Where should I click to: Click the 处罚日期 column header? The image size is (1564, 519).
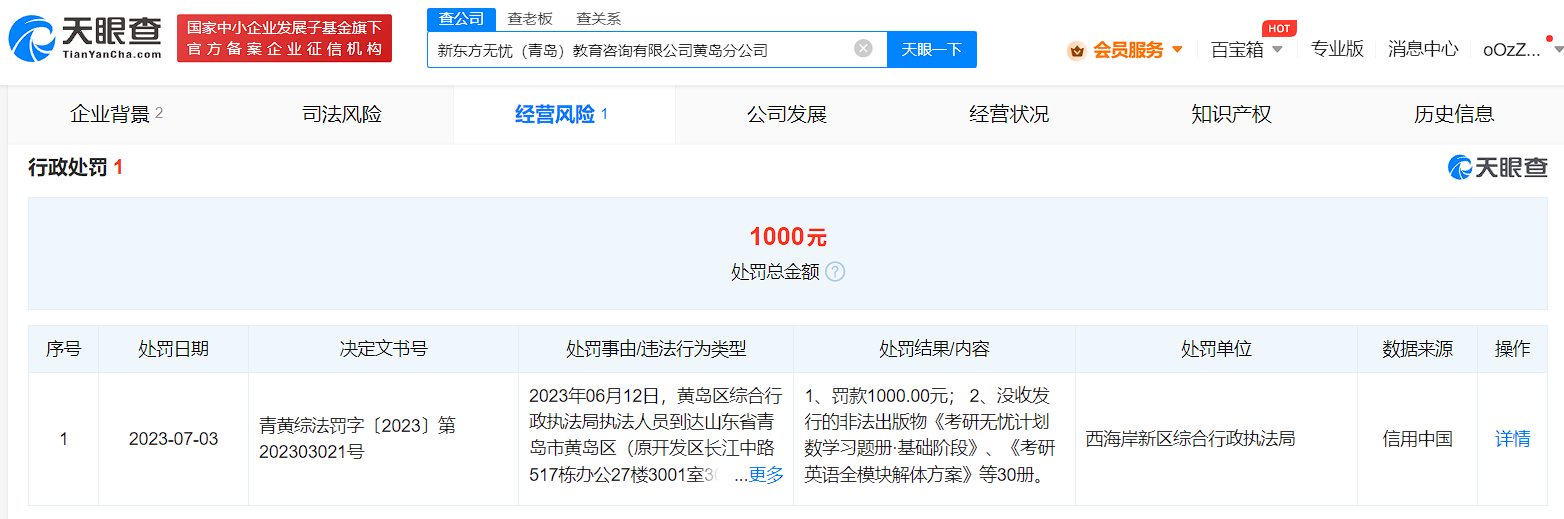tap(173, 349)
